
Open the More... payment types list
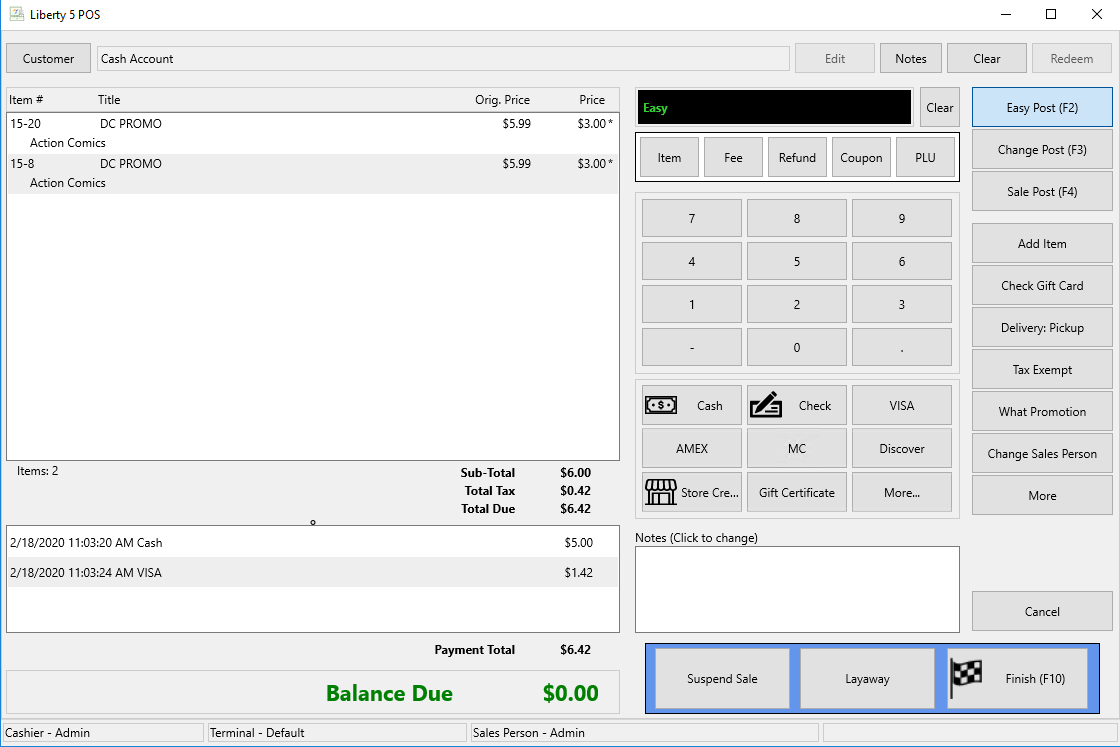coord(901,492)
